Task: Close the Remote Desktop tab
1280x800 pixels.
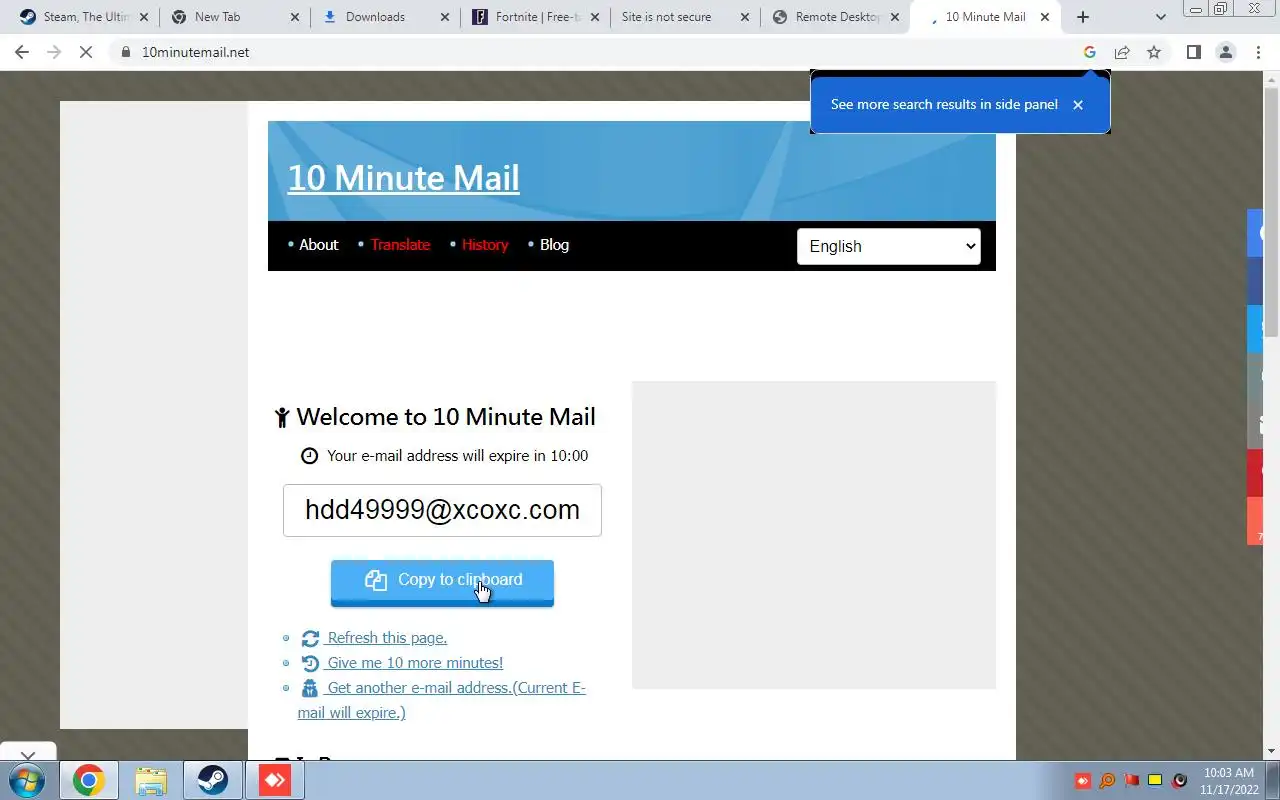Action: coord(895,17)
